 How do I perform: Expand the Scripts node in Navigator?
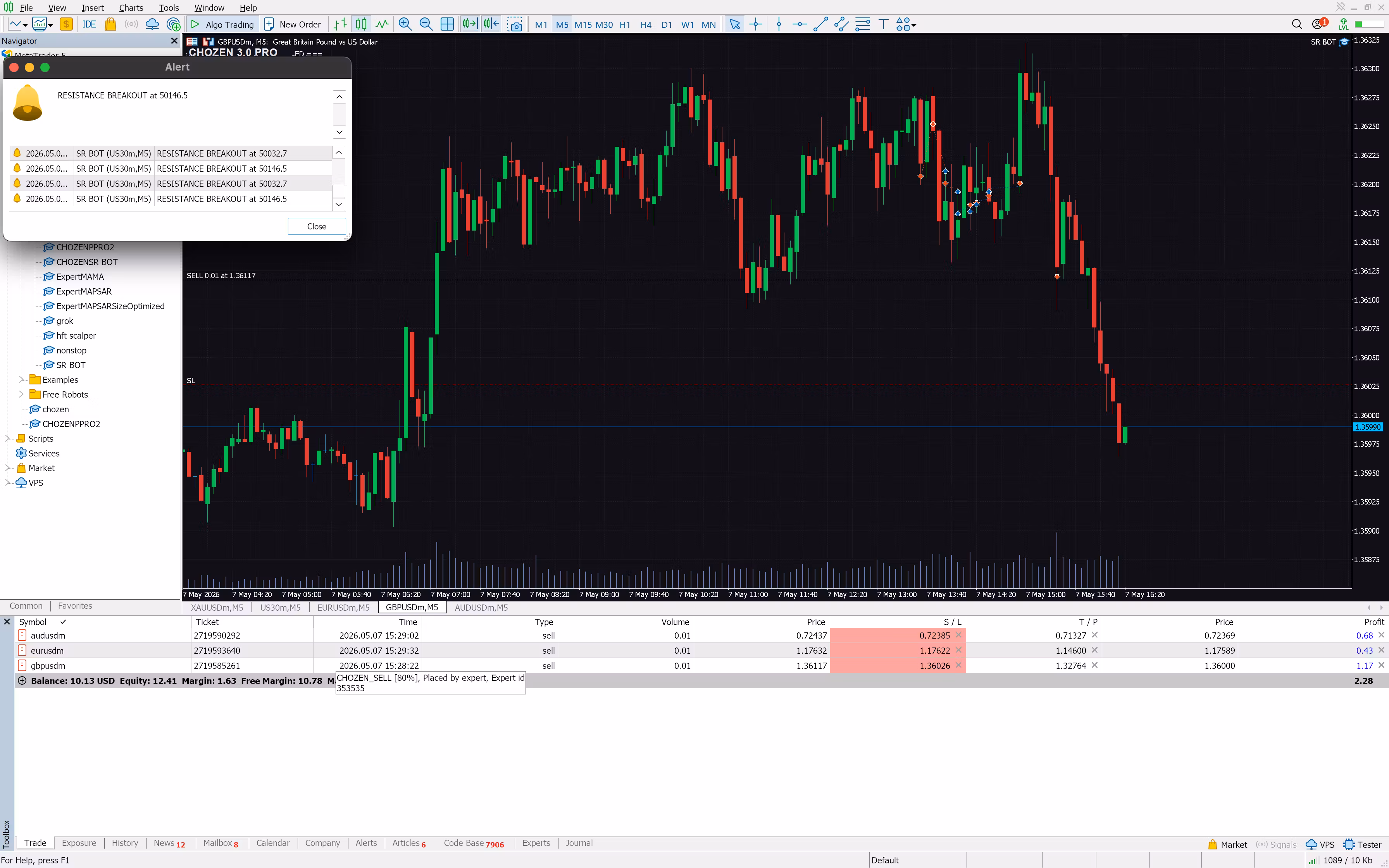point(8,439)
